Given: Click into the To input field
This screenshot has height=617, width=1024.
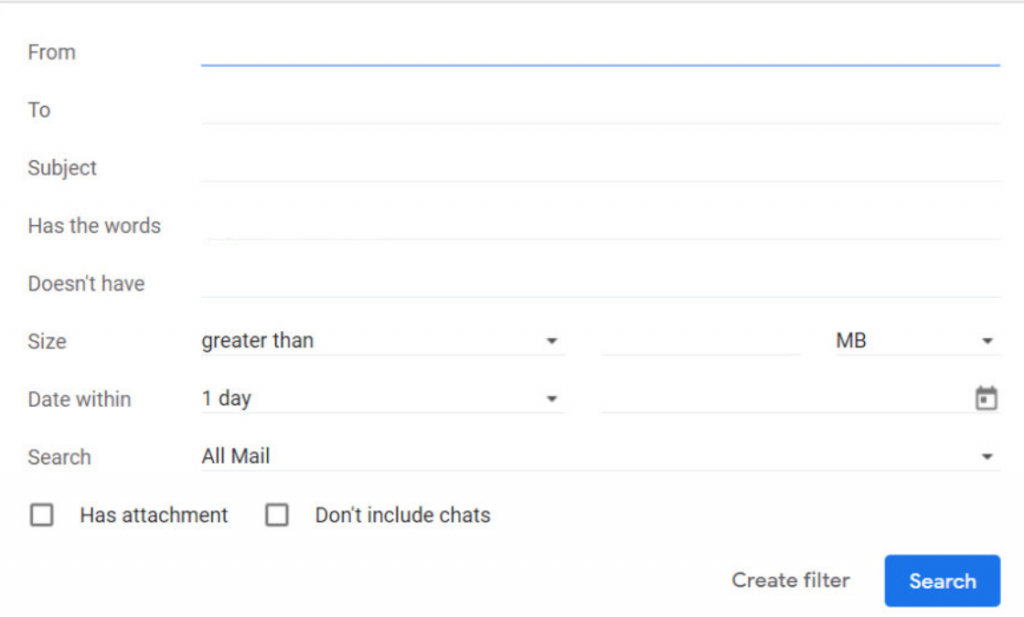Looking at the screenshot, I should click(600, 109).
